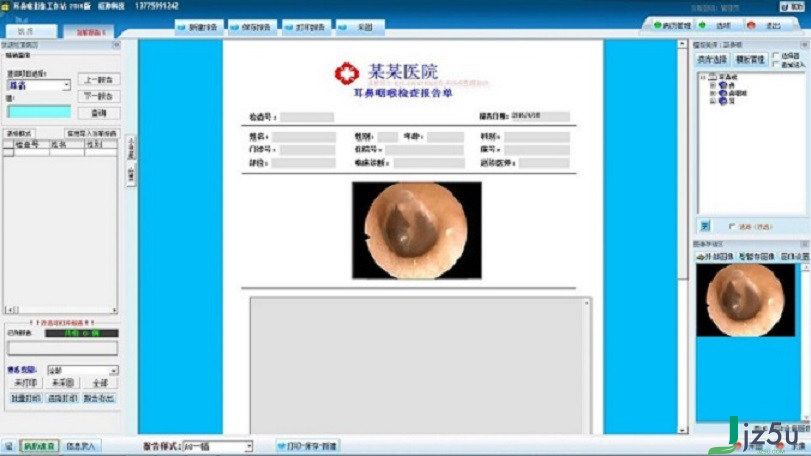Close the left query panel with its X
This screenshot has width=811, height=456.
[116, 45]
